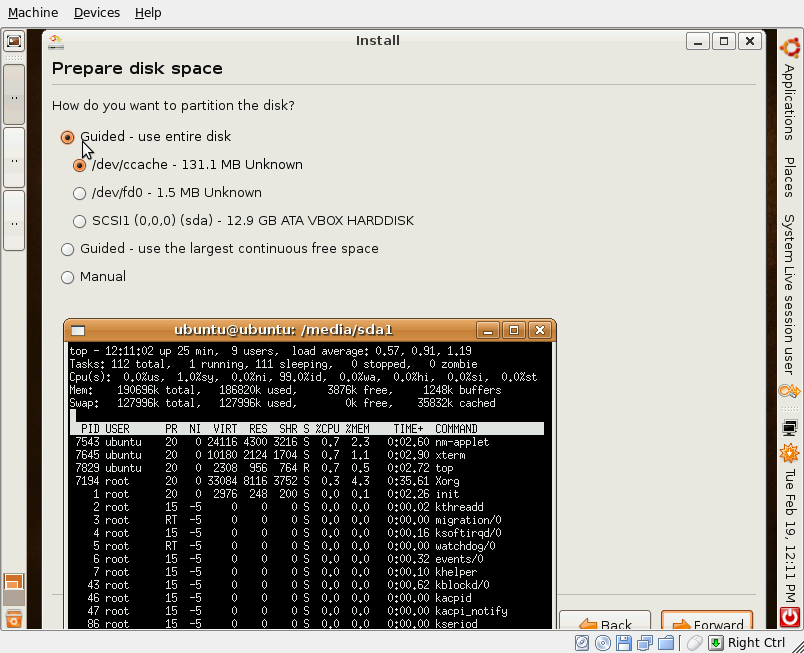Click the events/0 process row in top
The width and height of the screenshot is (804, 653).
pyautogui.click(x=307, y=559)
